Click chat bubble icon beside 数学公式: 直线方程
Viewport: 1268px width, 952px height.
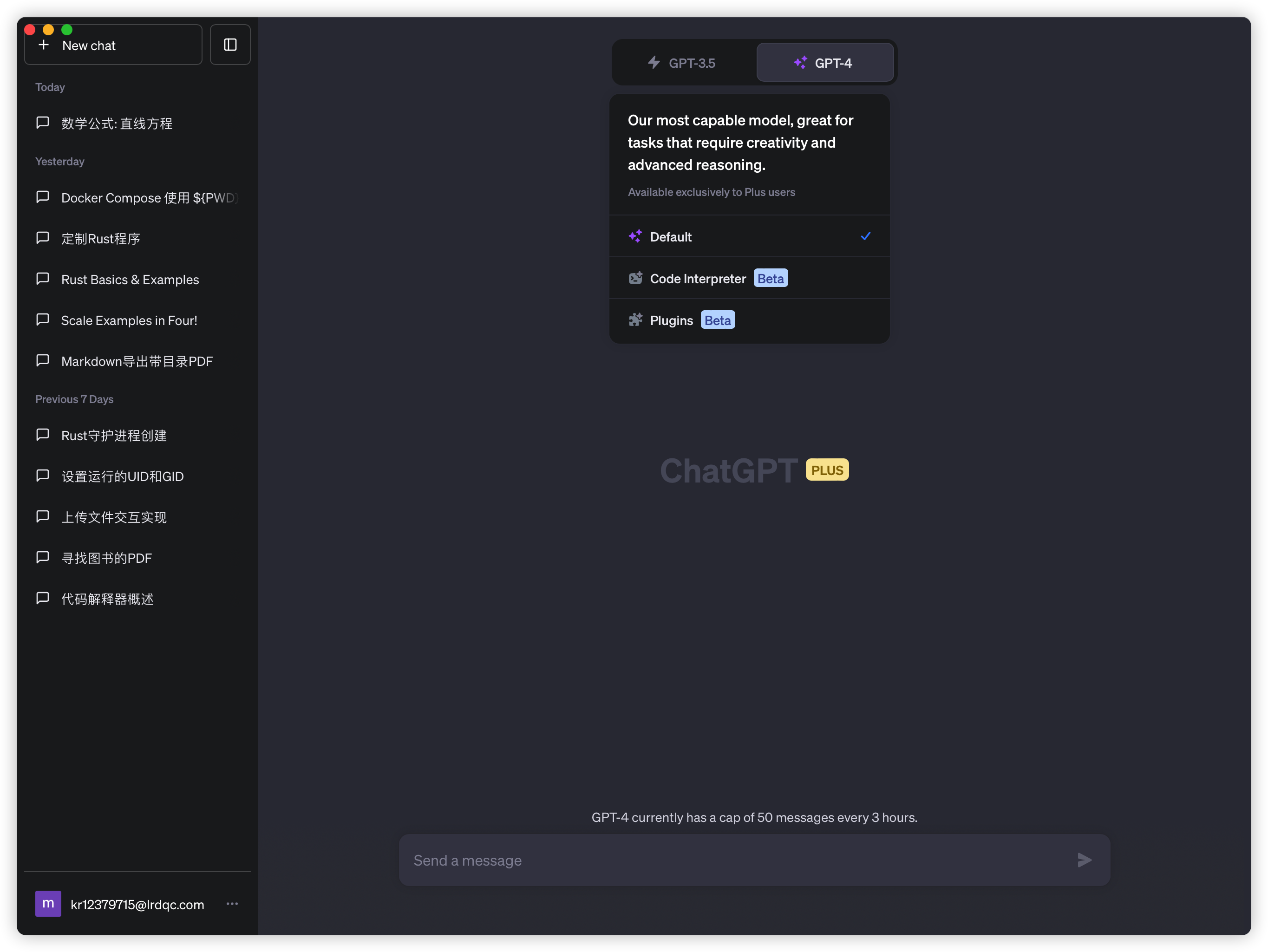pos(42,123)
